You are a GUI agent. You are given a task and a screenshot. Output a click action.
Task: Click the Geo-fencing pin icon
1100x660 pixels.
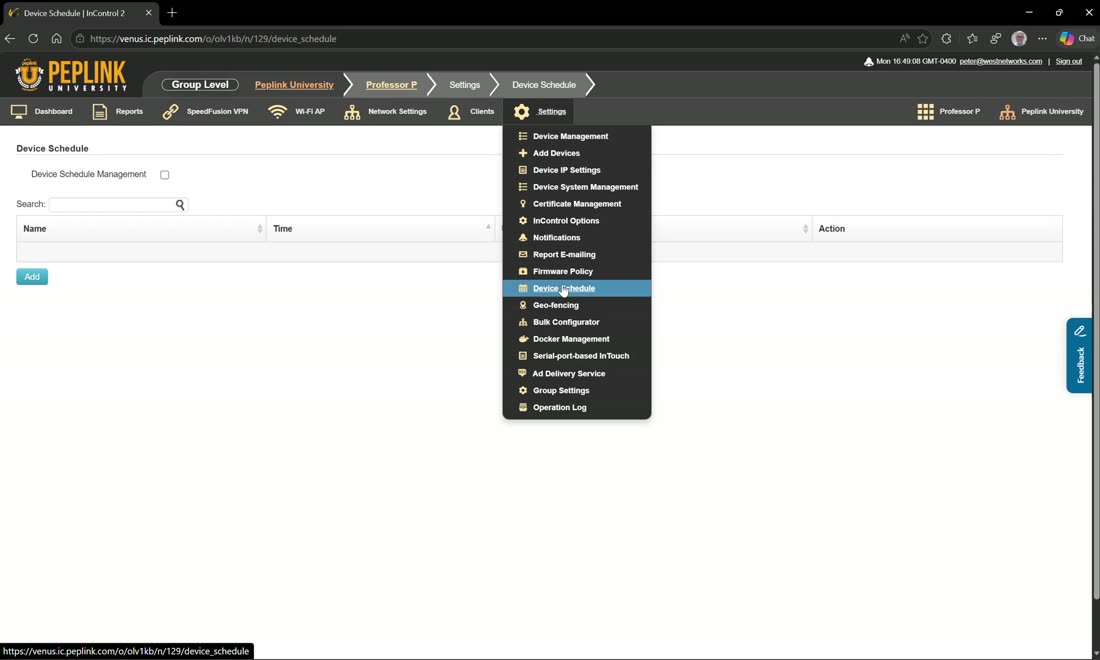click(x=523, y=305)
